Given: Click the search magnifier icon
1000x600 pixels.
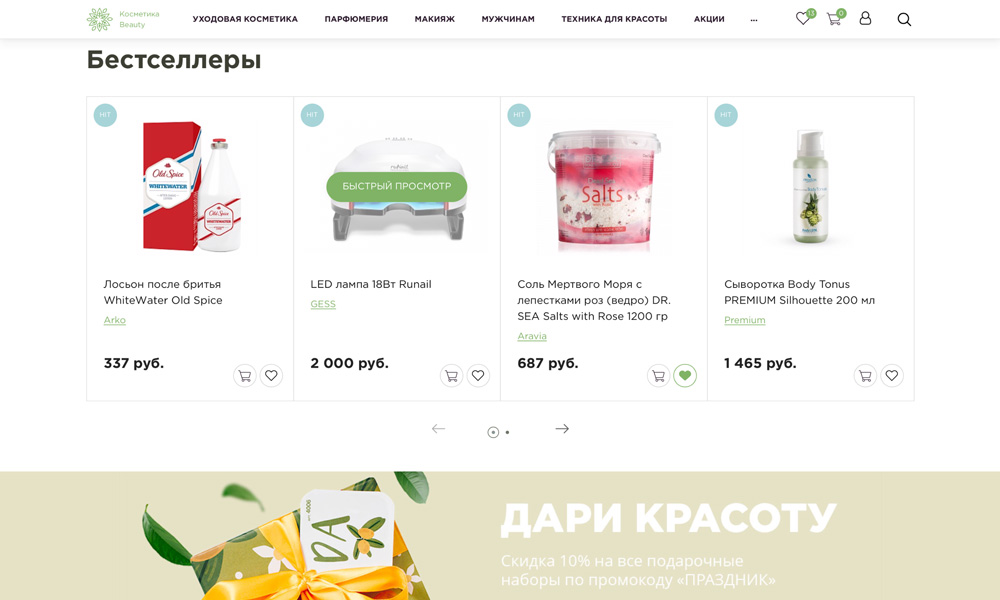Looking at the screenshot, I should [904, 19].
